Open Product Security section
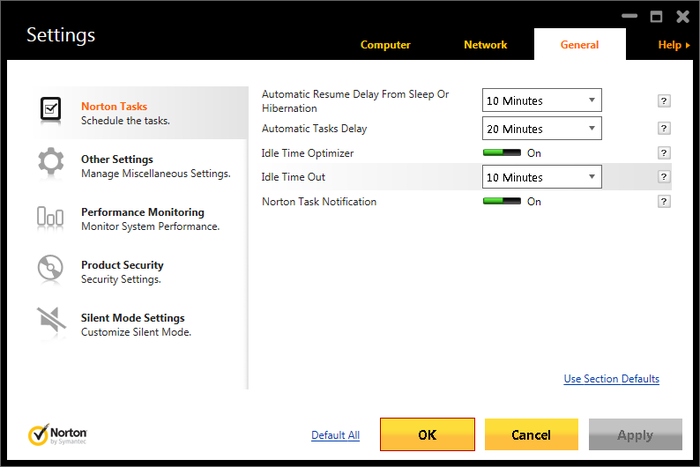 coord(141,271)
